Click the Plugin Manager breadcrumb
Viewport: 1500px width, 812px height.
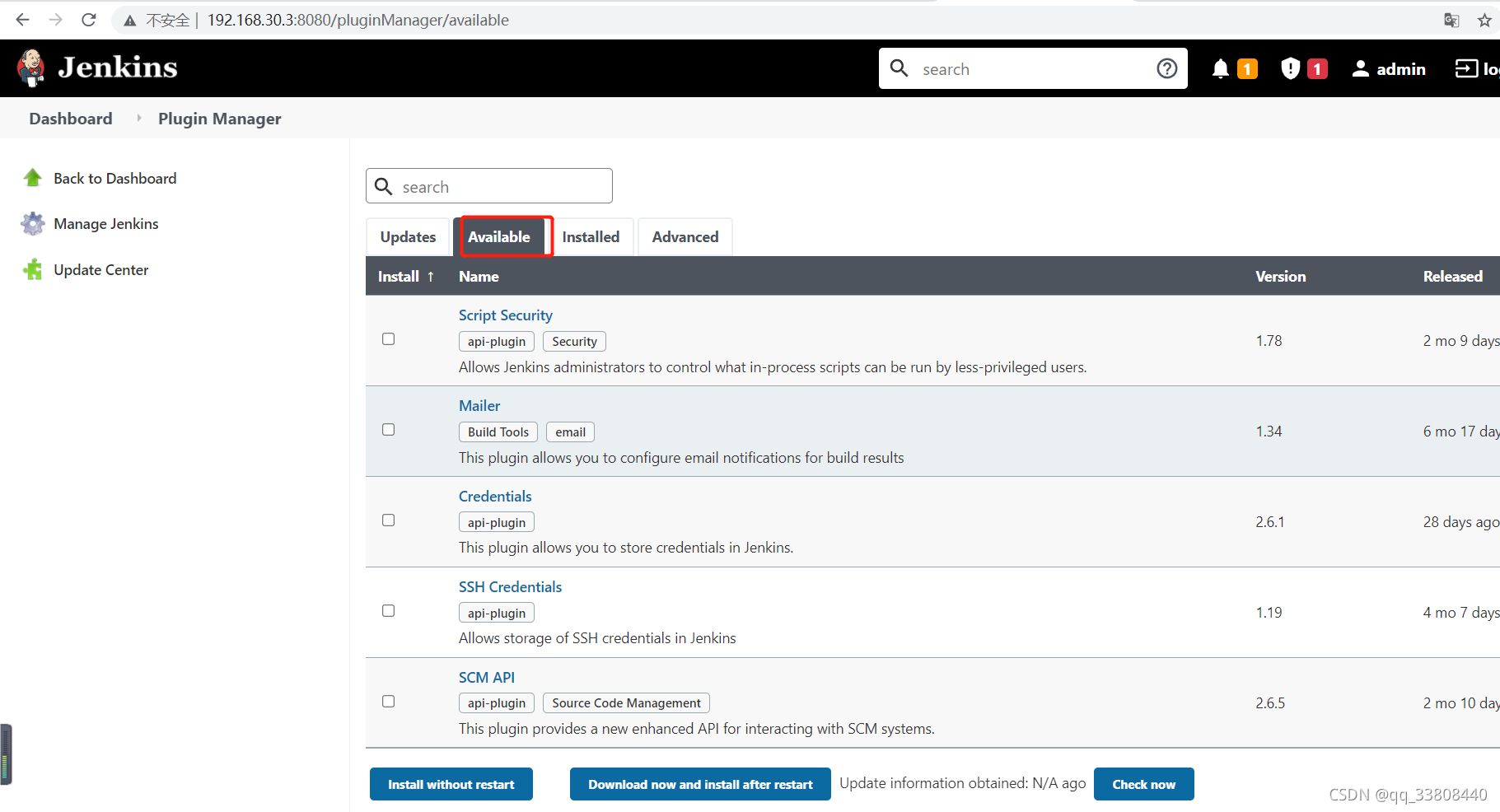point(220,119)
